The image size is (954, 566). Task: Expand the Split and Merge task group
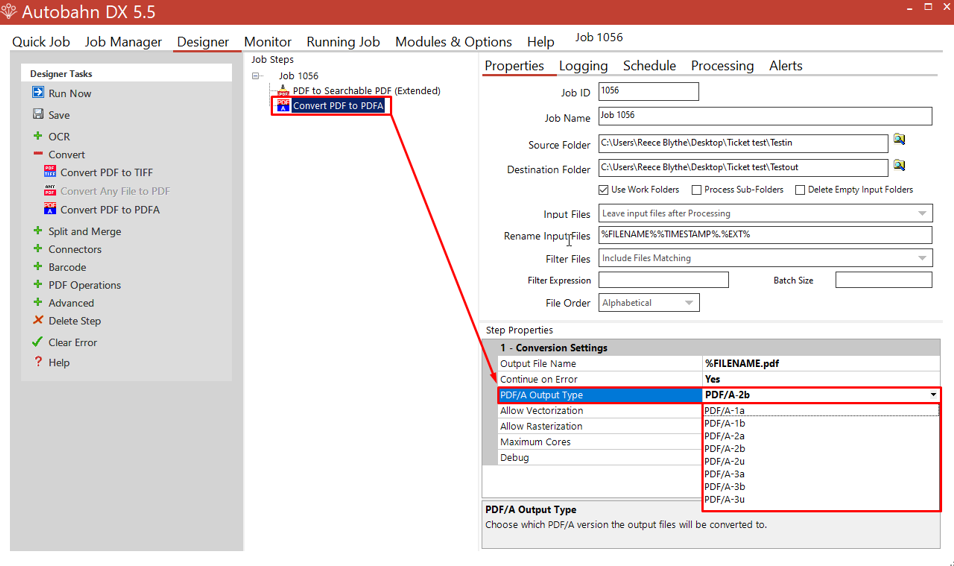[38, 231]
